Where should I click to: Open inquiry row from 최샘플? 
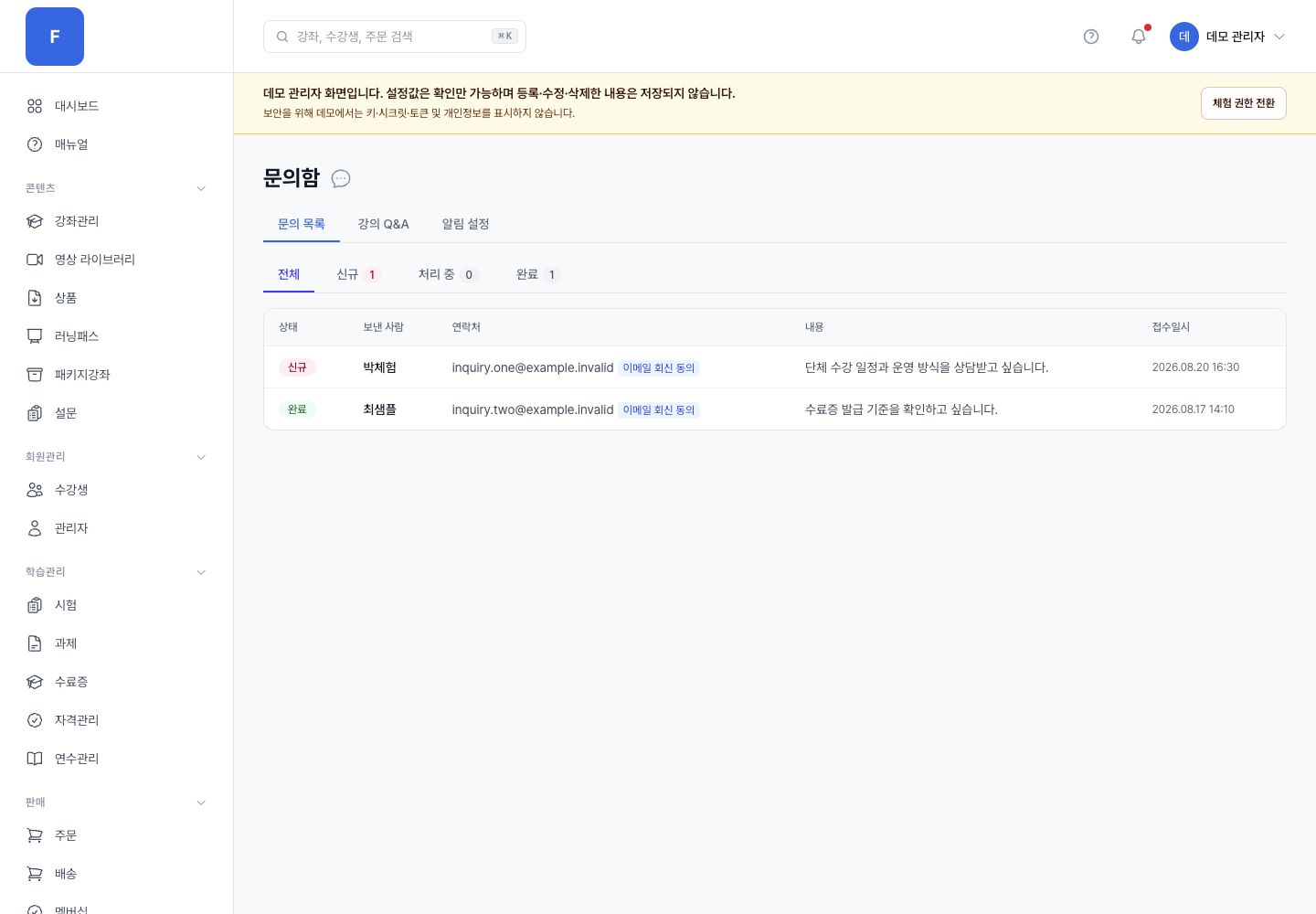(x=775, y=409)
